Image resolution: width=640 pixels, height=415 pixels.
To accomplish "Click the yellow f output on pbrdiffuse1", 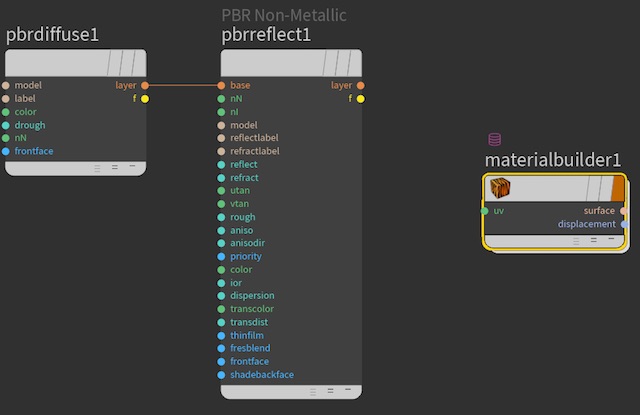I will [x=145, y=99].
